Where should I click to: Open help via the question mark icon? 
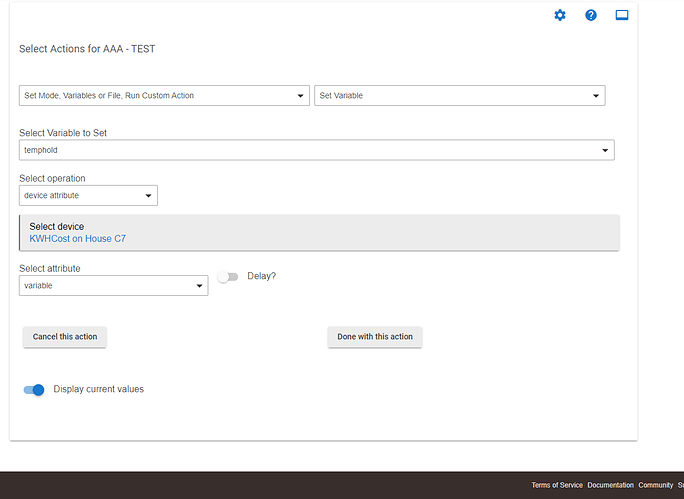[591, 15]
